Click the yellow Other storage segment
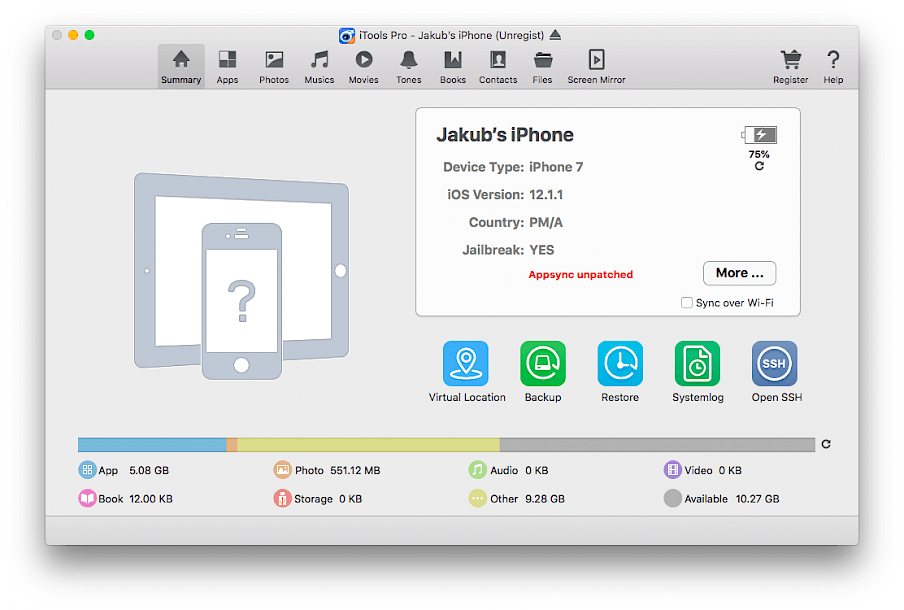904x610 pixels. tap(368, 445)
